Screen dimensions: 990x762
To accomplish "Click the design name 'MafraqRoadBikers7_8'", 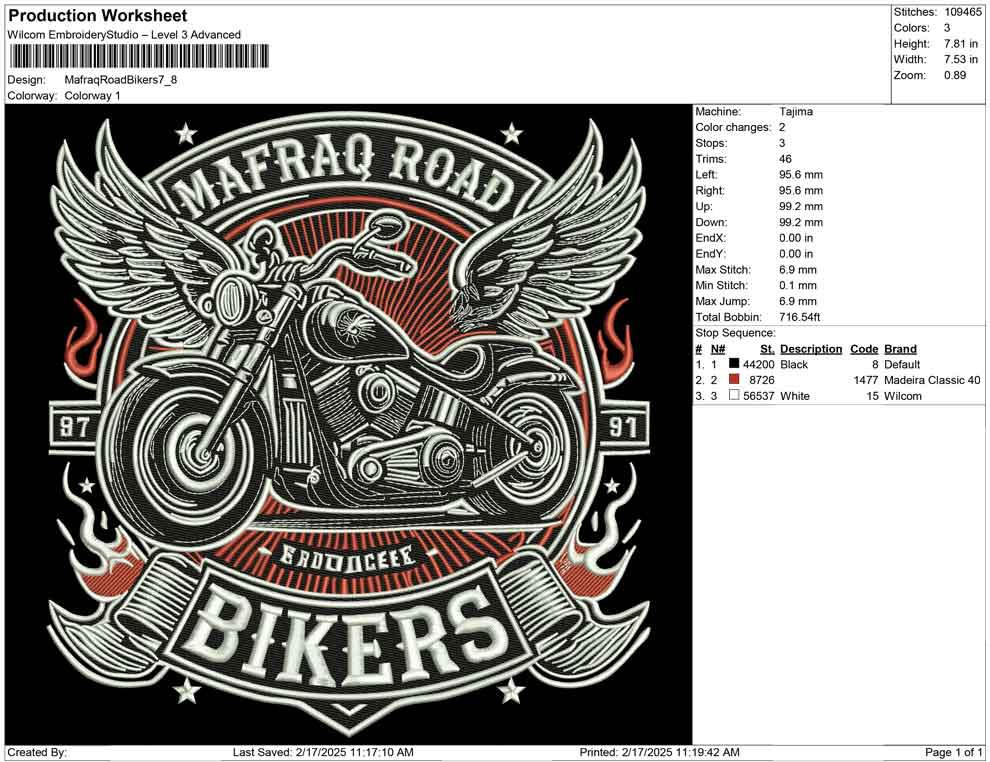I will [x=121, y=80].
